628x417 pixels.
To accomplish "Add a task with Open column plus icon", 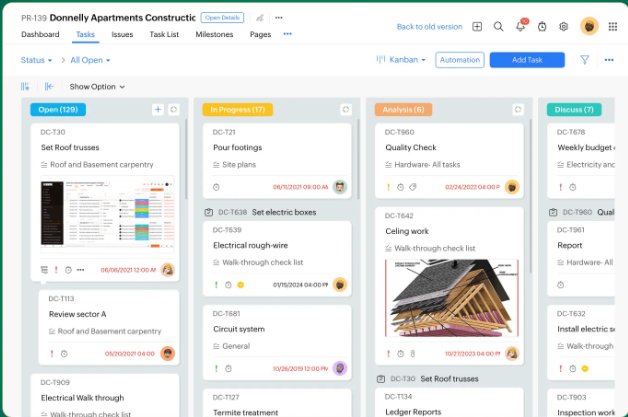I will [x=158, y=109].
